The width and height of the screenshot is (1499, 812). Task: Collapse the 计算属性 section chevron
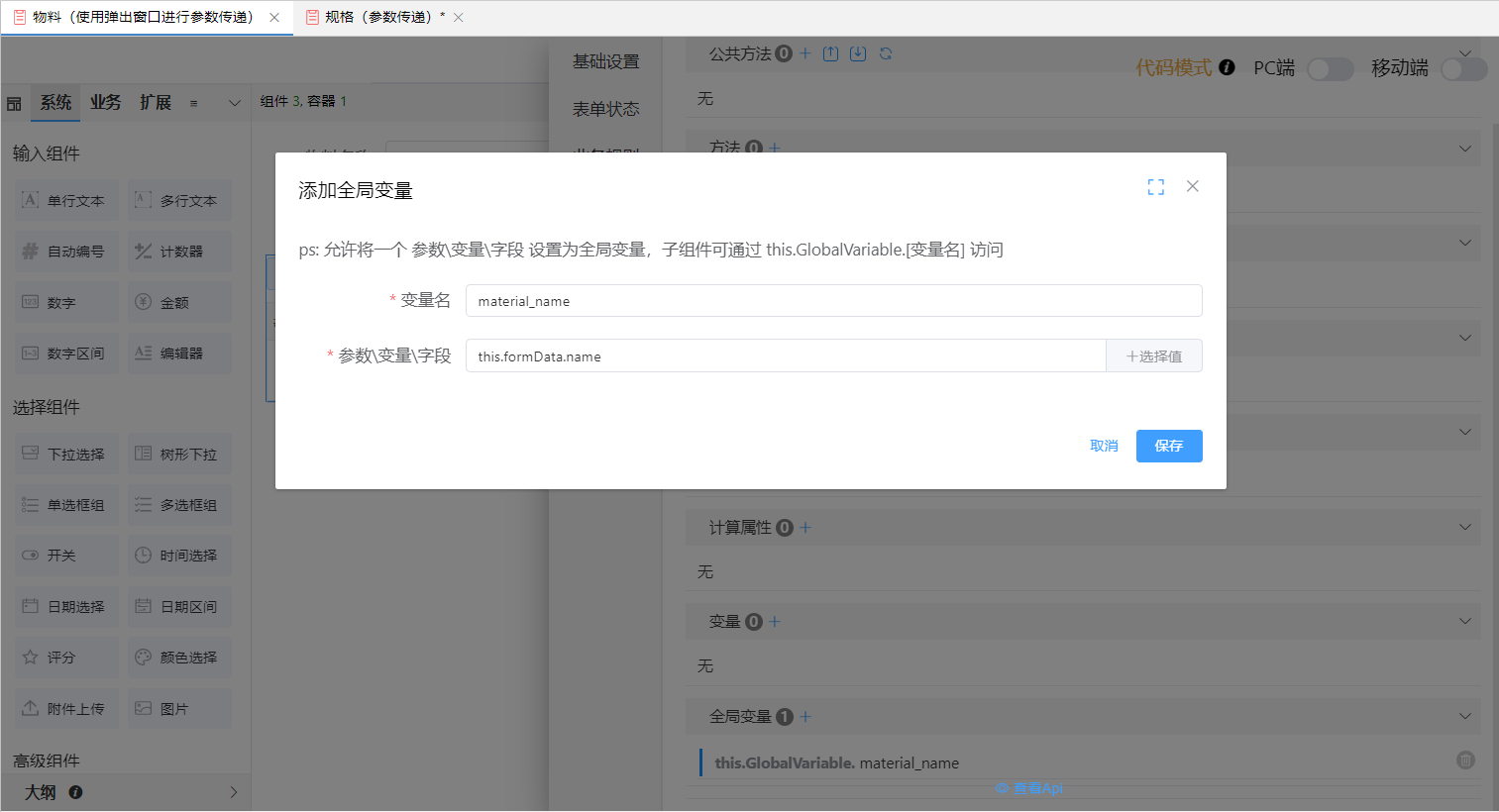pyautogui.click(x=1464, y=527)
